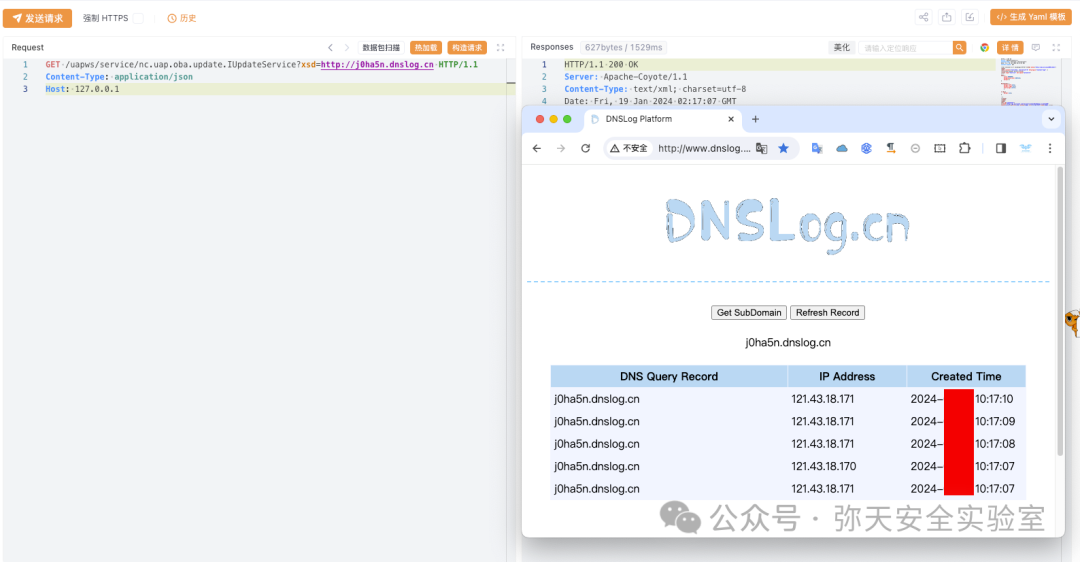Click the j0ha5n.dnslog.cn subdomain text above the table
Viewport: 1080px width, 562px height.
788,342
